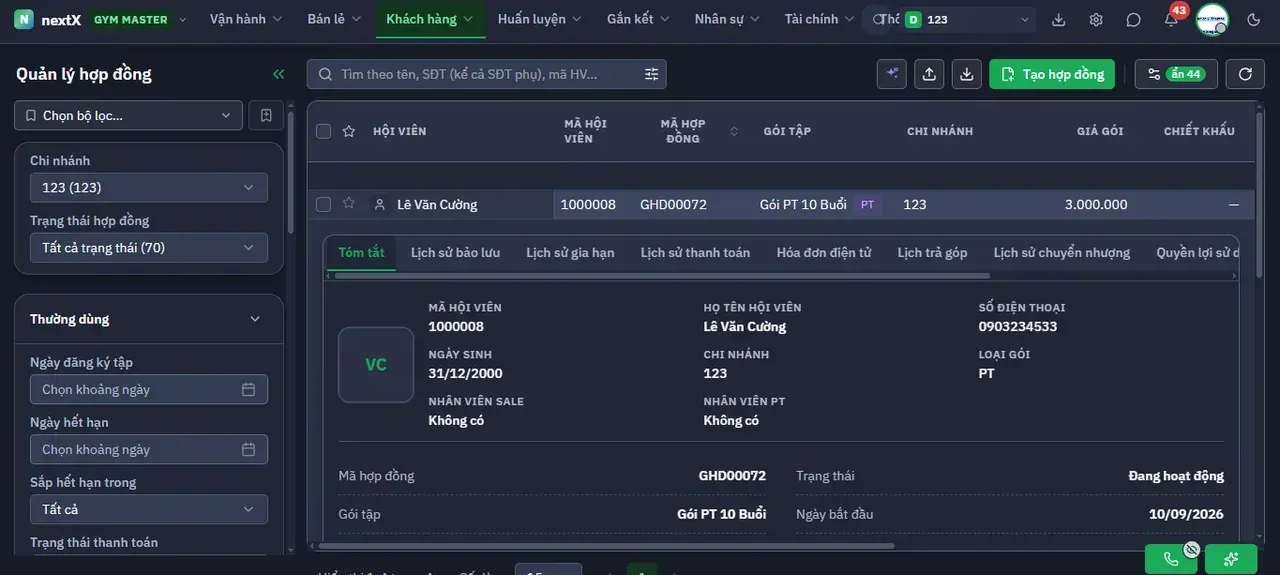Open the Bán lẻ menu

click(x=333, y=19)
